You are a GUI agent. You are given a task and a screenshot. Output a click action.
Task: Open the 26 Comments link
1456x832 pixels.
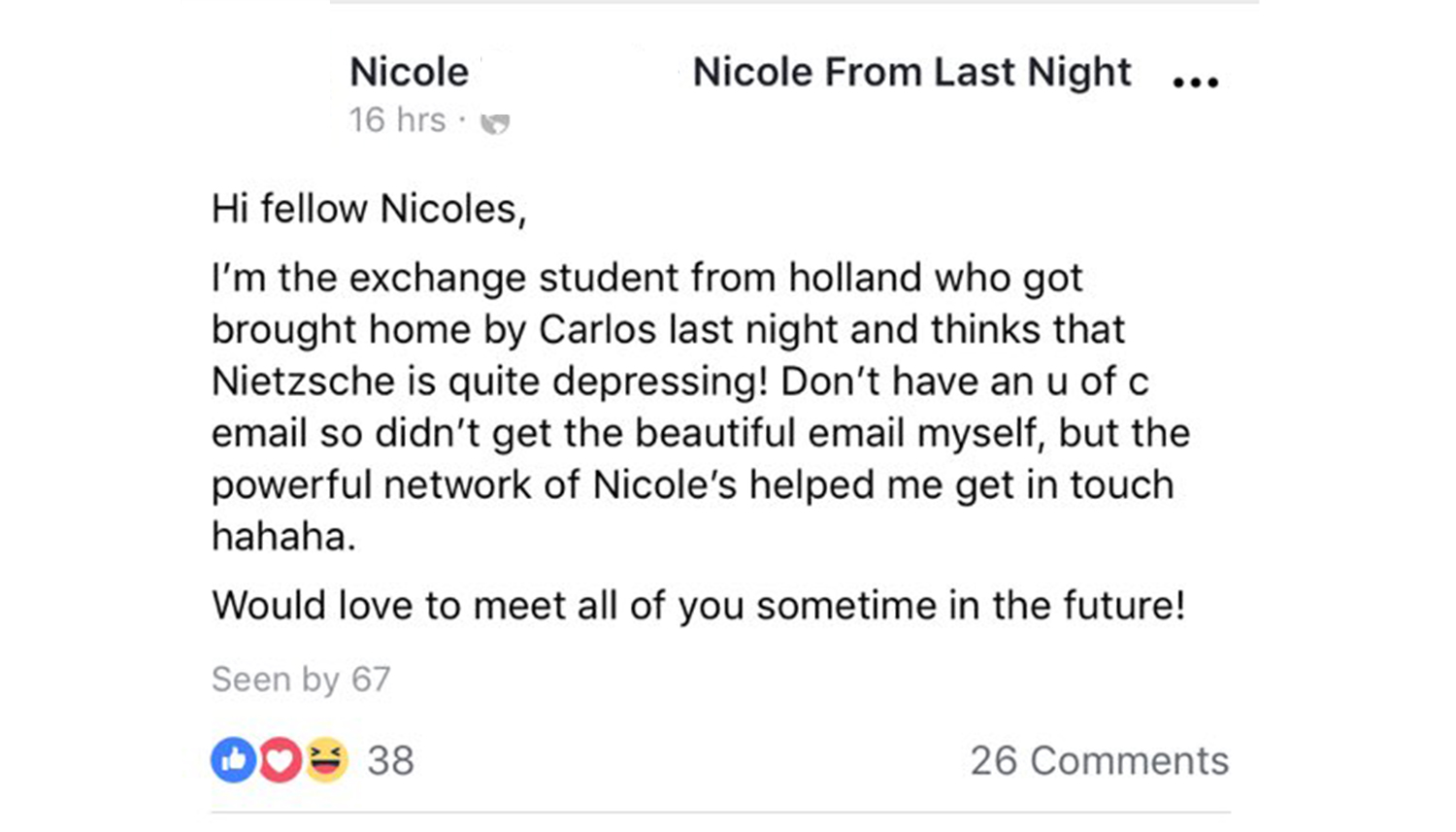point(1099,761)
